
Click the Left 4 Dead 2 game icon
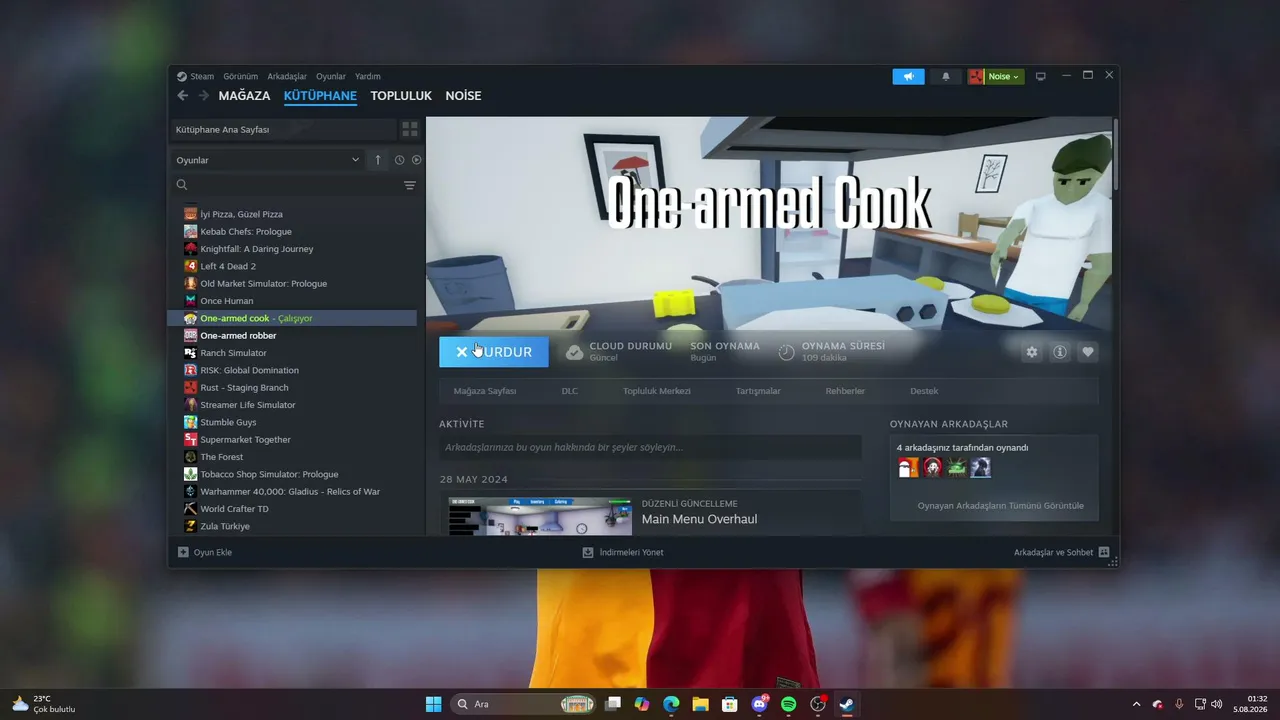pyautogui.click(x=191, y=266)
